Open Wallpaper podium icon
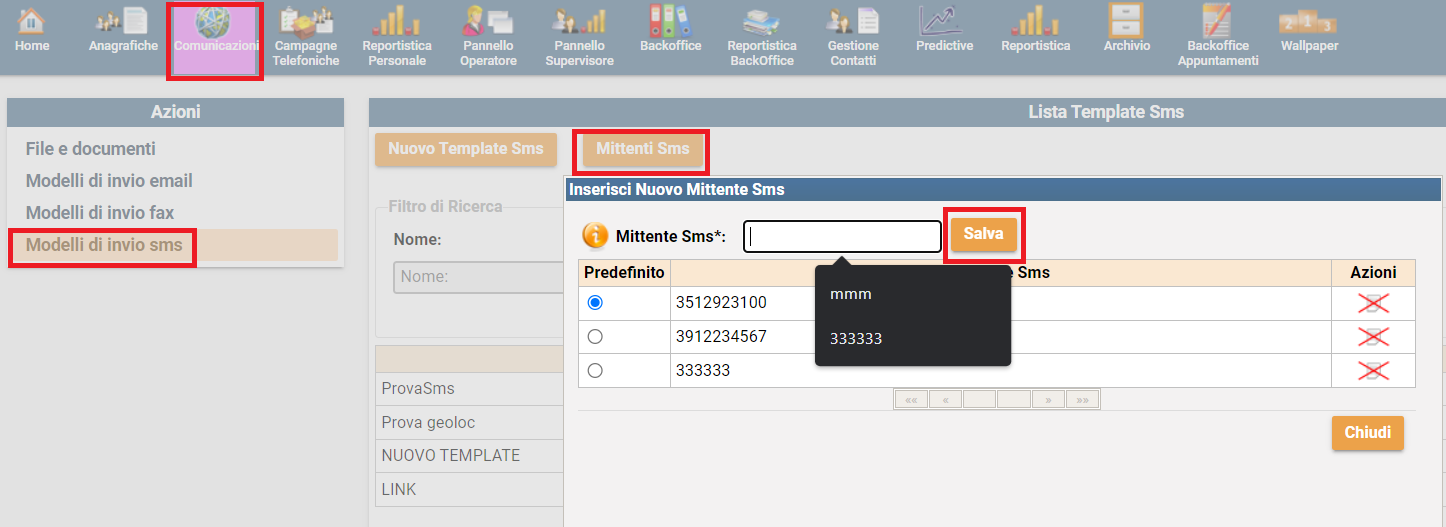The height and width of the screenshot is (527, 1446). (x=1308, y=22)
